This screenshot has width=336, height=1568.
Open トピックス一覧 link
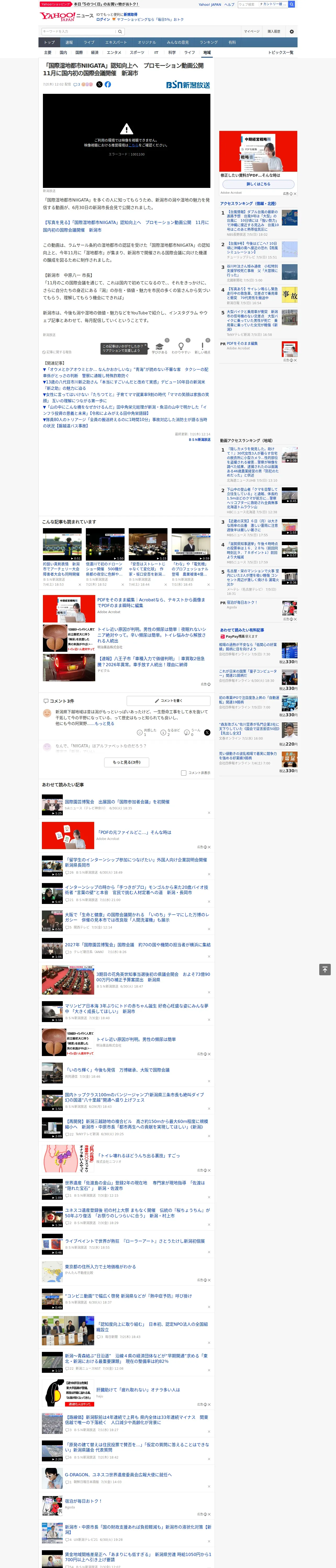coord(281,52)
